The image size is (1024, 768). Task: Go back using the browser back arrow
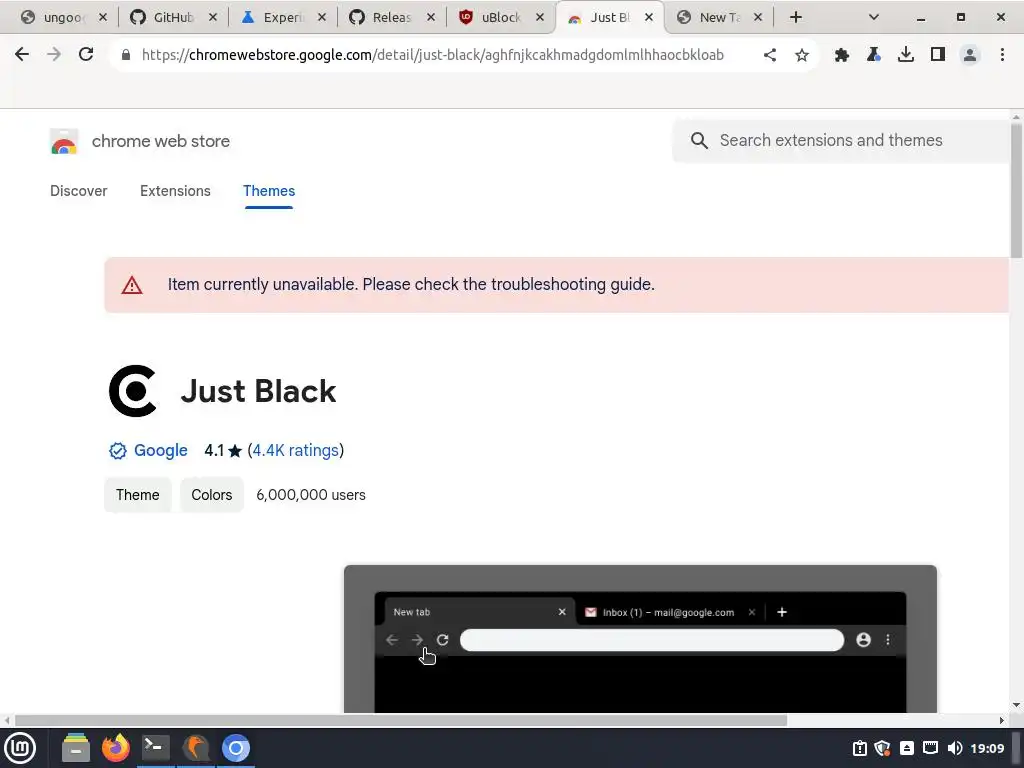click(x=22, y=55)
